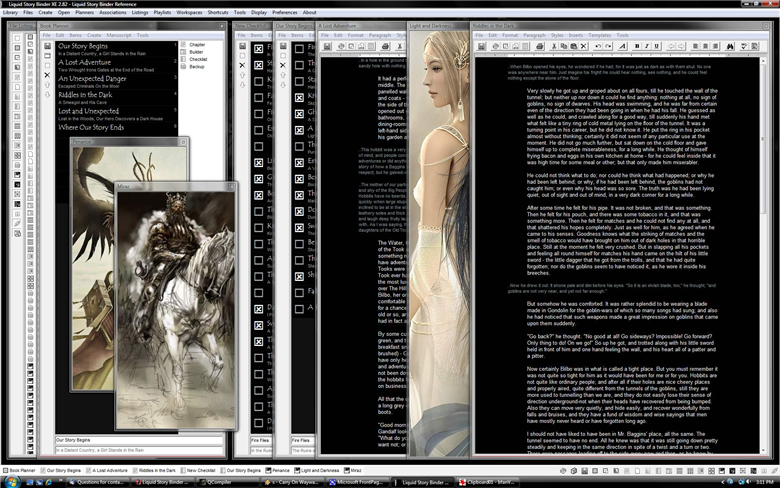Open the Preferences menu

tap(285, 12)
